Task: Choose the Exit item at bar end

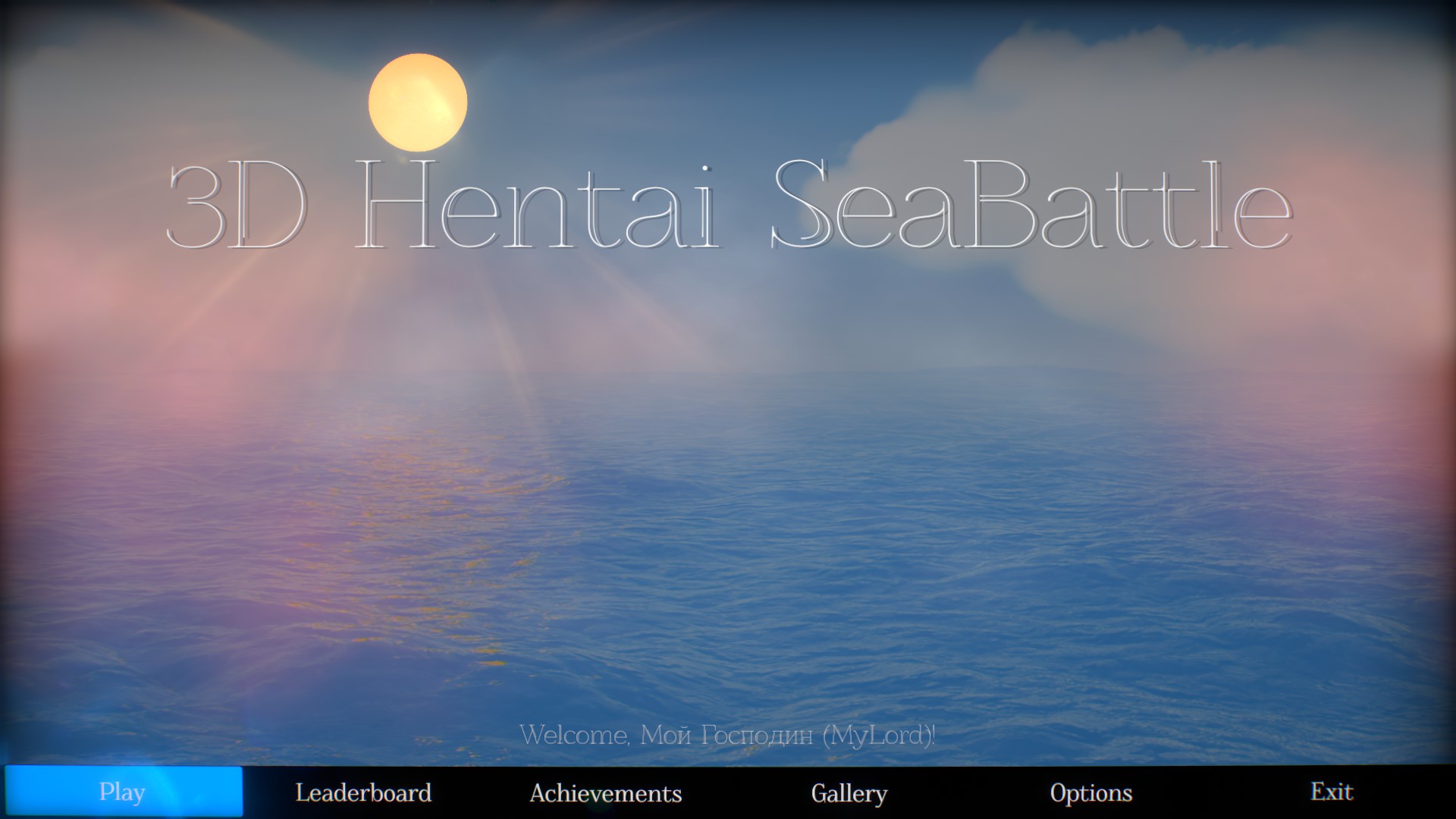Action: (x=1332, y=792)
